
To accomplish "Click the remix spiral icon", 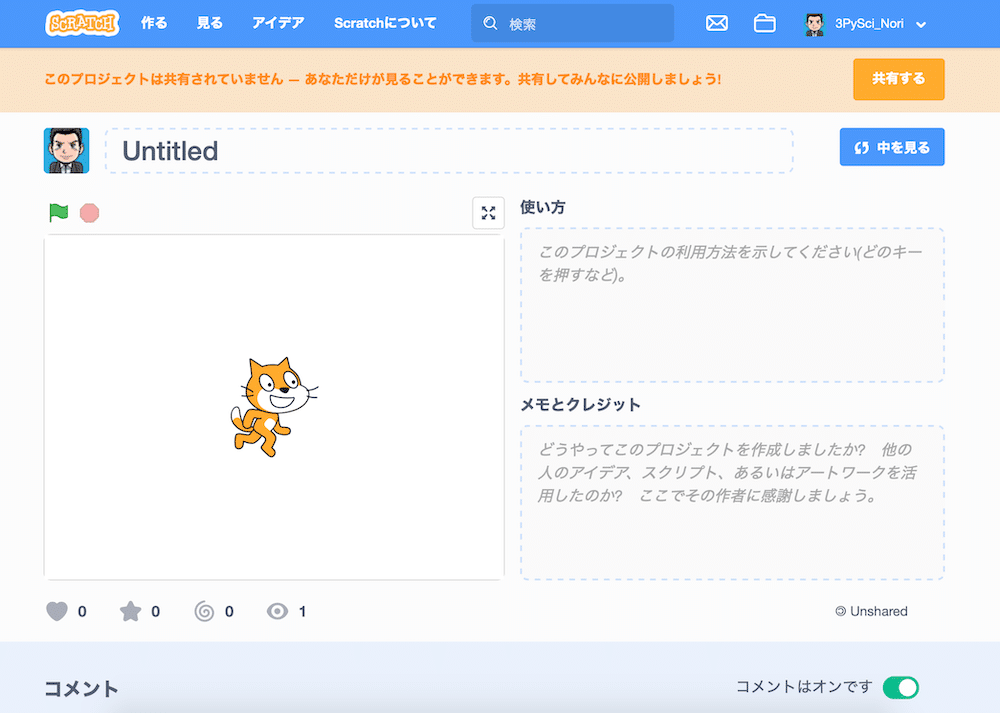I will [204, 611].
